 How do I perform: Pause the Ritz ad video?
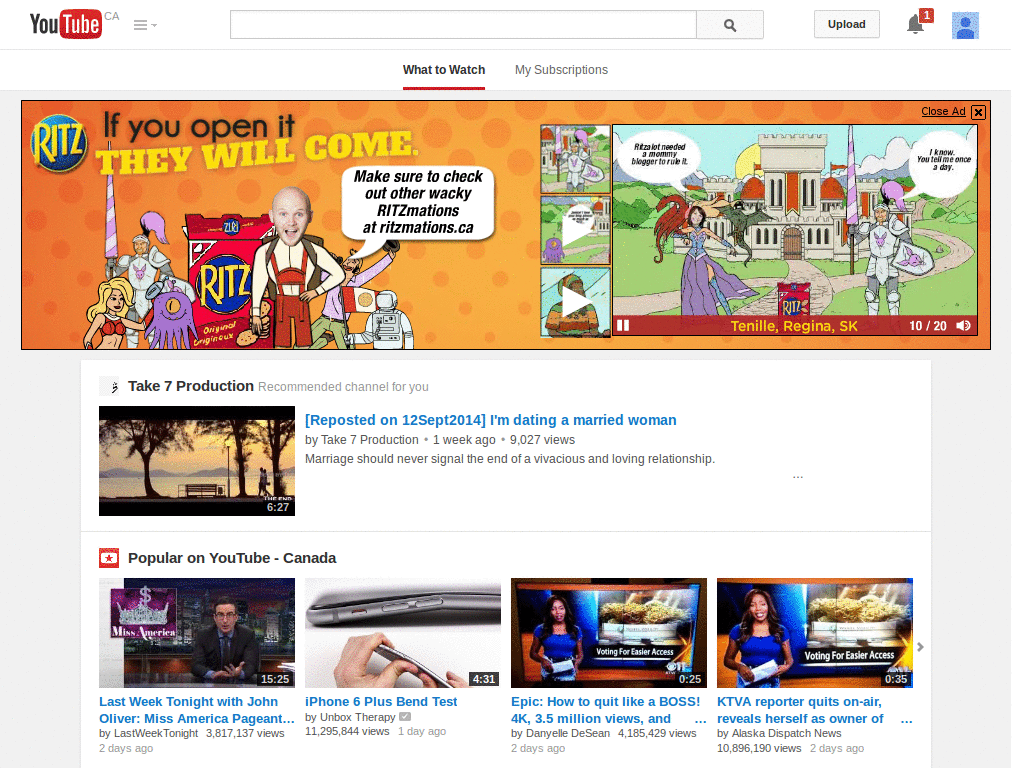coord(623,325)
